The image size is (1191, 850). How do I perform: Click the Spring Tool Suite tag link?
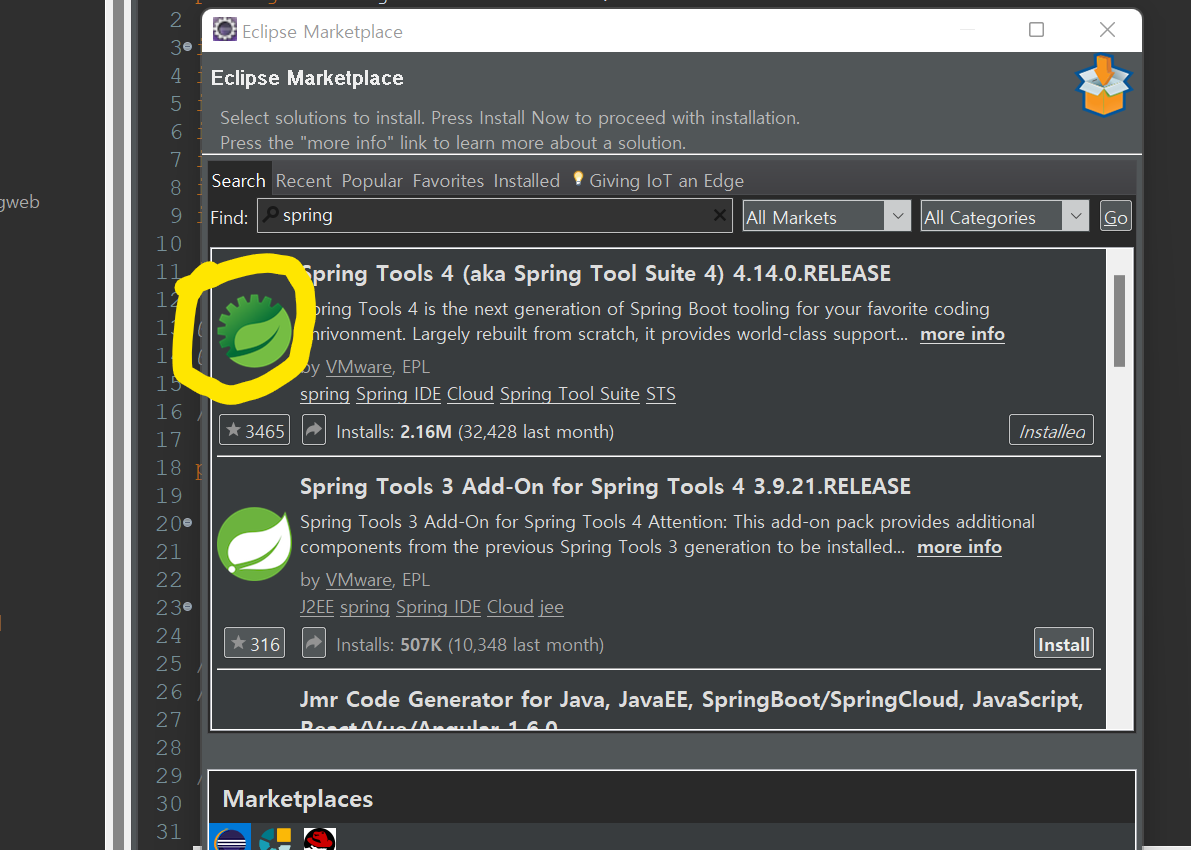tap(570, 393)
